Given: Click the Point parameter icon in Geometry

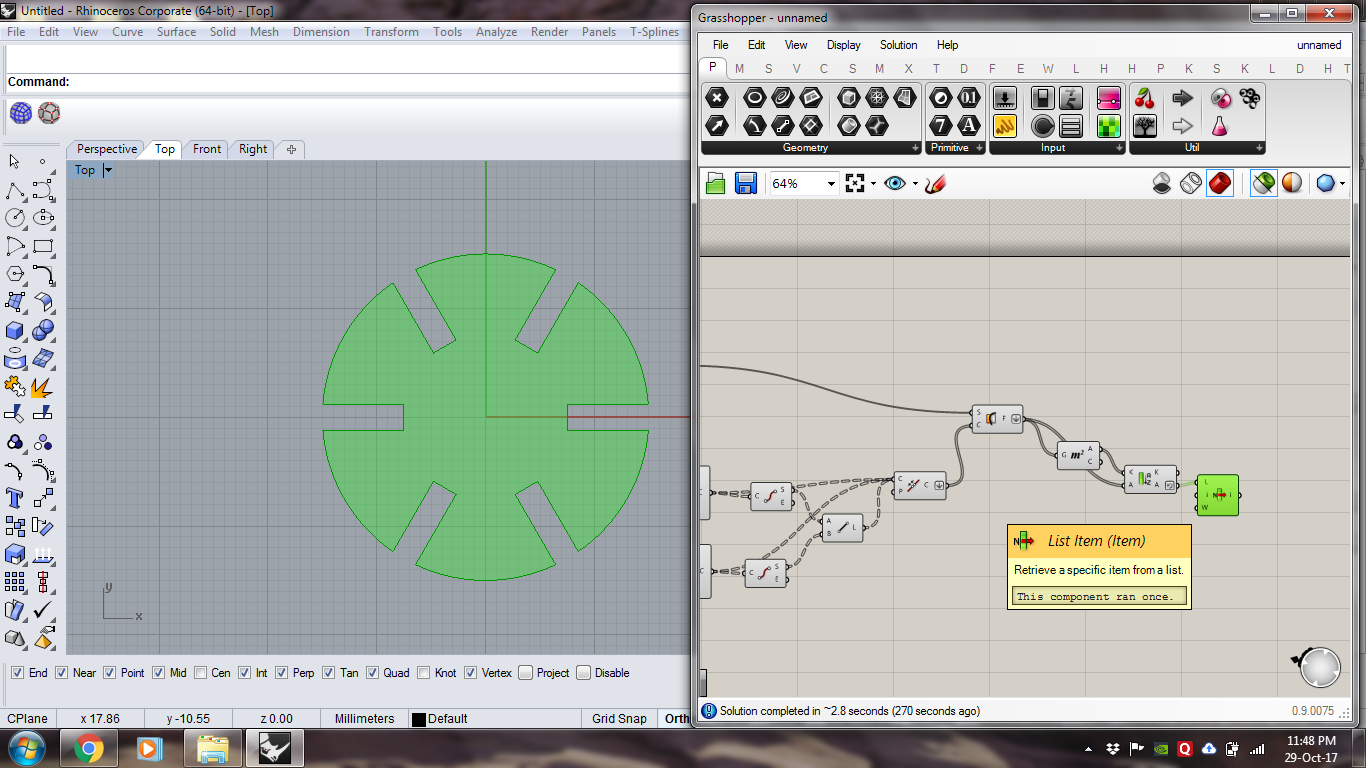Looking at the screenshot, I should 716,97.
